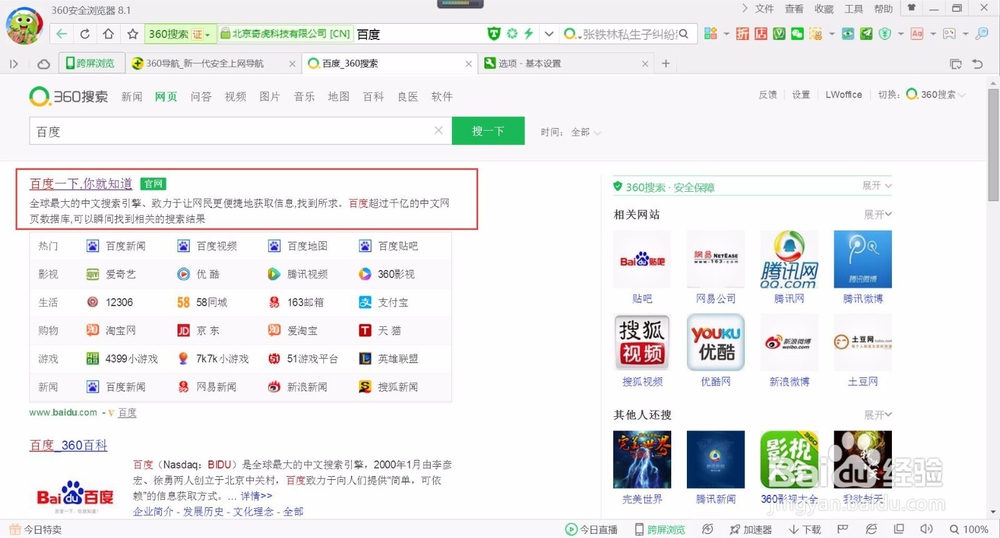Click the 跨屏浏览 item in status bar
1000x538 pixels.
point(660,529)
